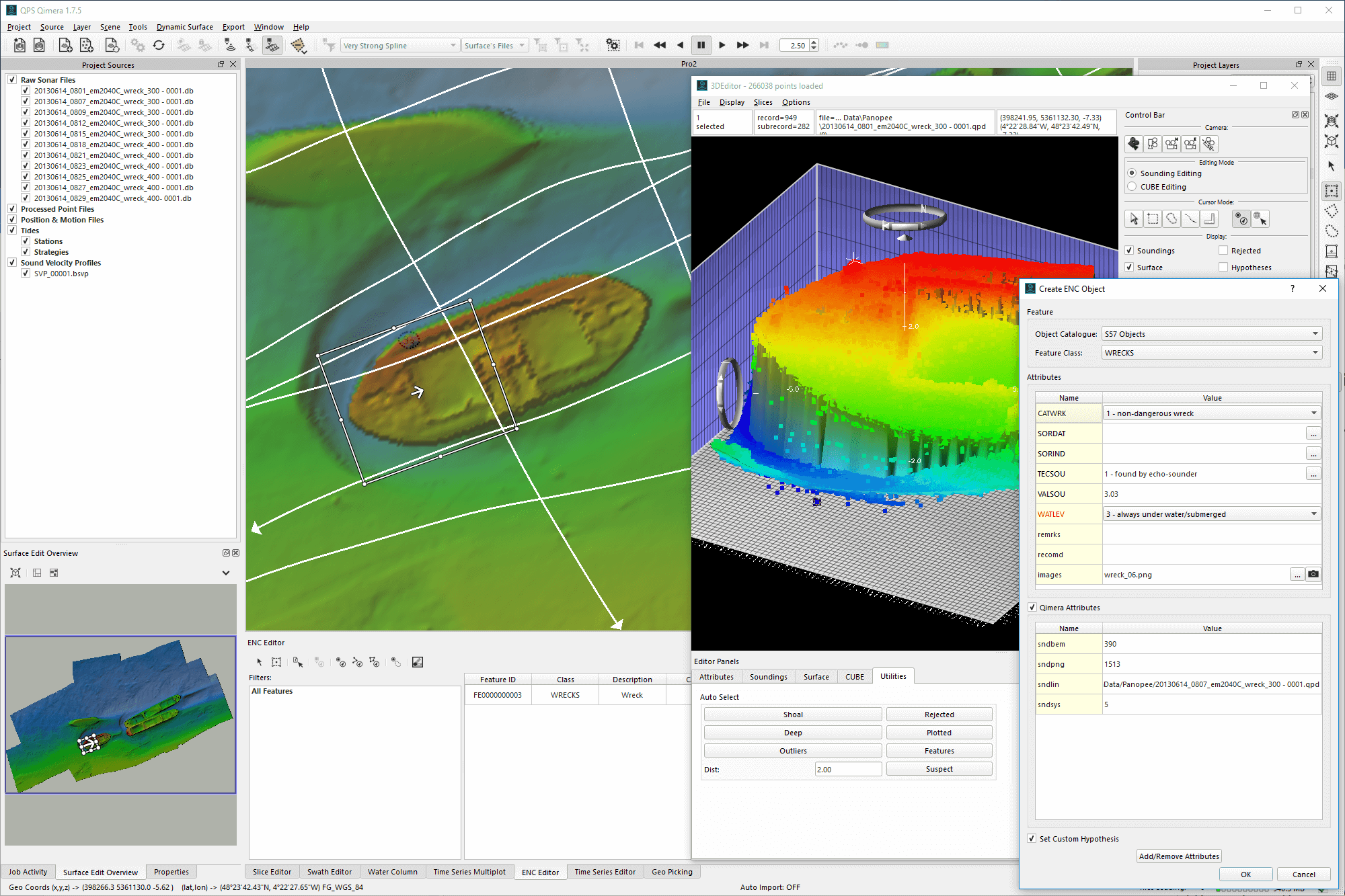The height and width of the screenshot is (896, 1345).
Task: Click the camera icon beside images field
Action: pos(1313,574)
